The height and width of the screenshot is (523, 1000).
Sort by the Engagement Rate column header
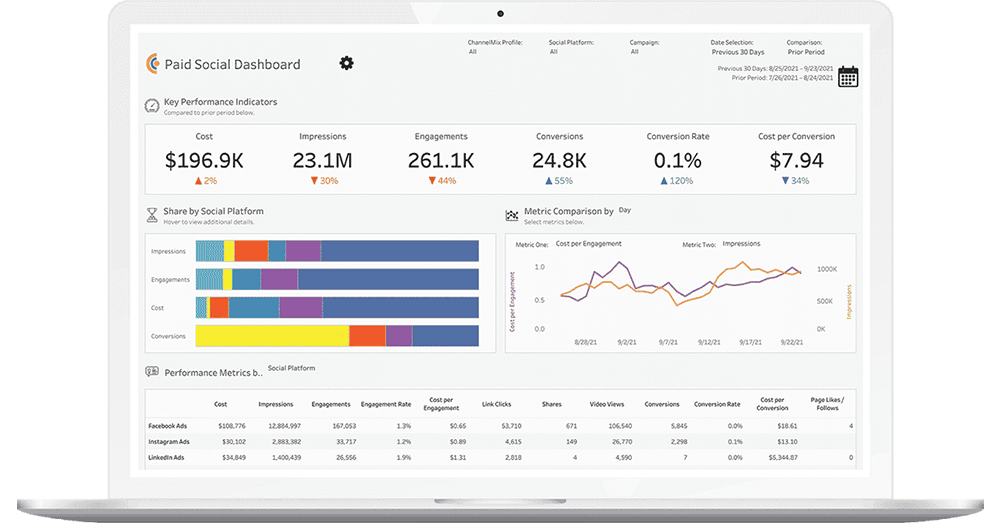pyautogui.click(x=386, y=404)
